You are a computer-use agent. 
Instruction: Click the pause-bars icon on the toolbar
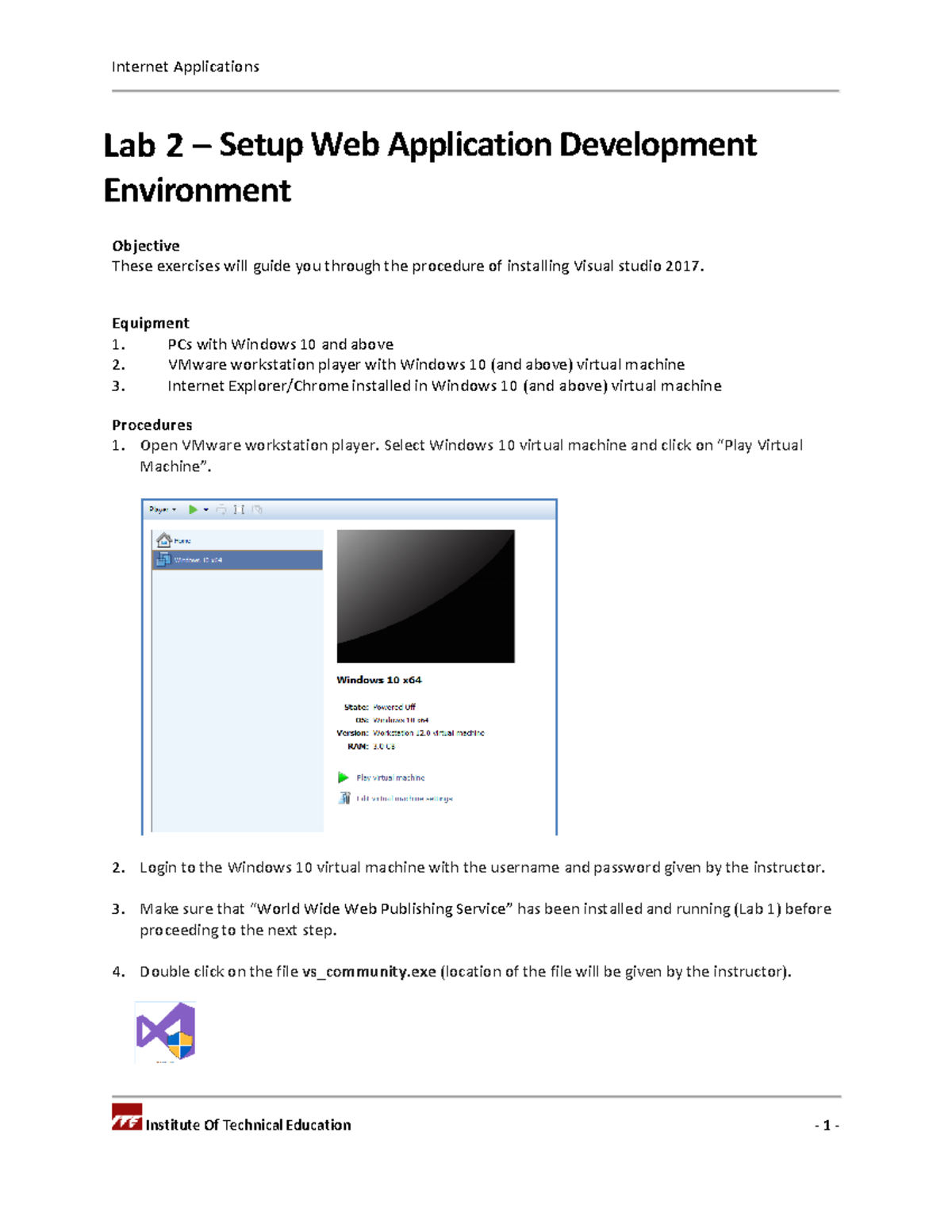pyautogui.click(x=240, y=509)
